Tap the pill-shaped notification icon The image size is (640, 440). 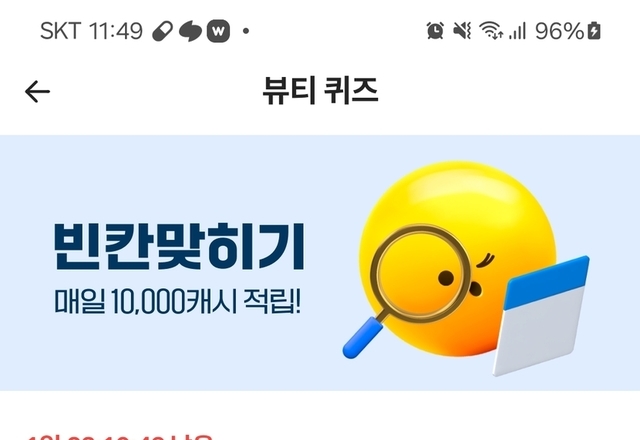162,31
